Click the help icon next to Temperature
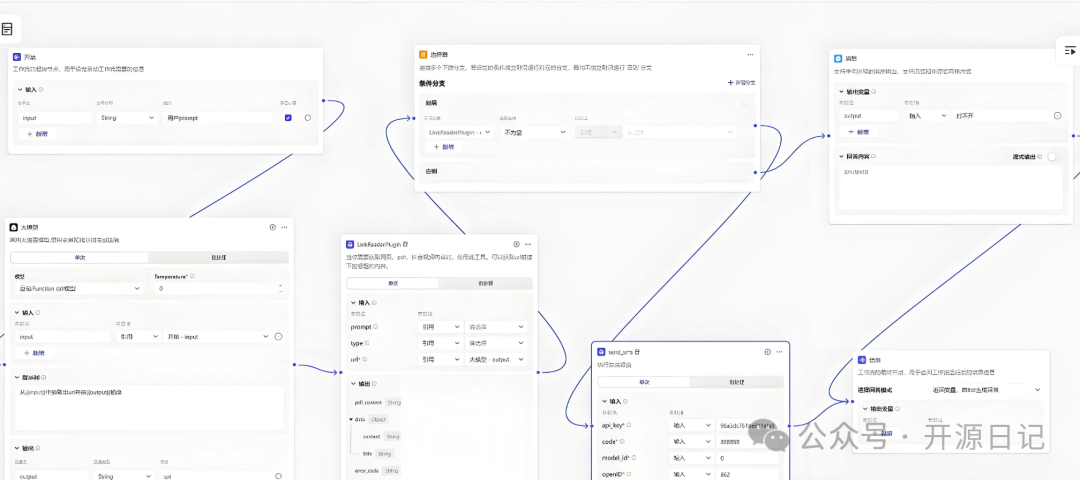The width and height of the screenshot is (1080, 480). coord(192,276)
